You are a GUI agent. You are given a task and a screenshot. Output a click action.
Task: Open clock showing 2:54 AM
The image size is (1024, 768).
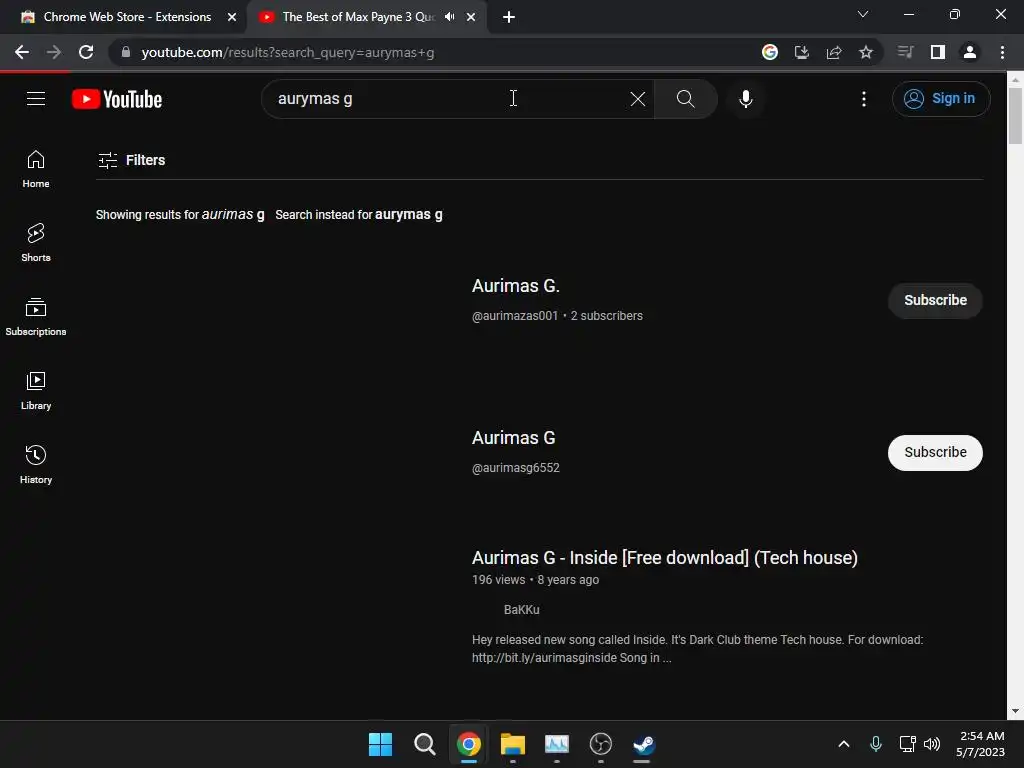click(x=980, y=744)
